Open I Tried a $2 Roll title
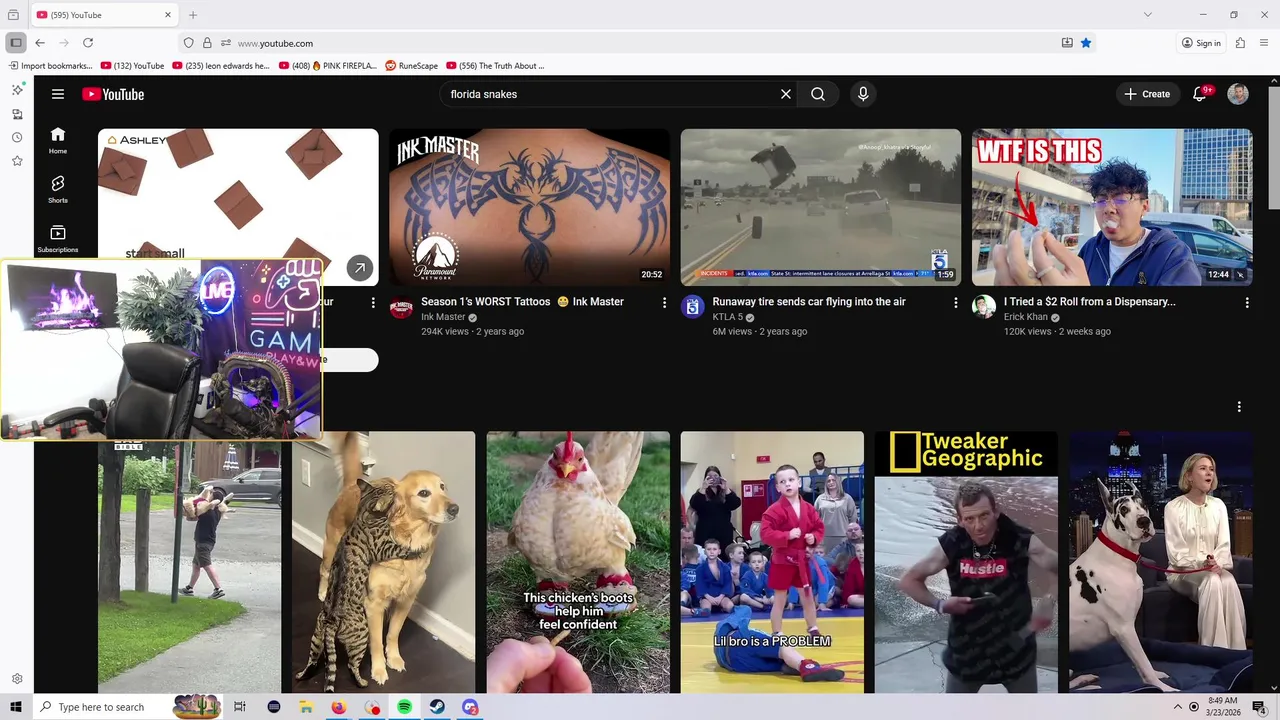The width and height of the screenshot is (1280, 720). click(x=1090, y=302)
